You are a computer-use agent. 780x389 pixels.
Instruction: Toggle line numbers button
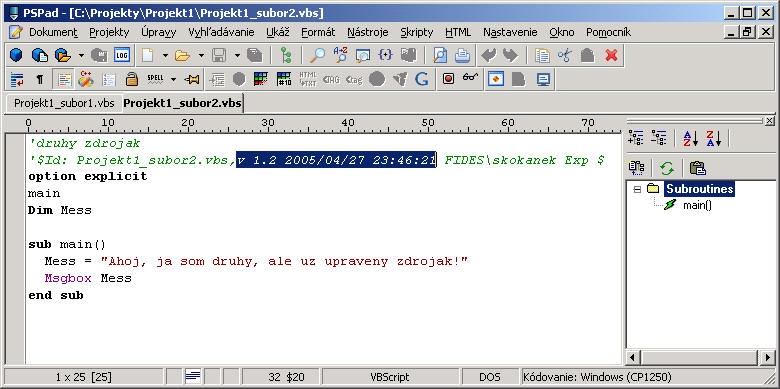click(x=108, y=79)
